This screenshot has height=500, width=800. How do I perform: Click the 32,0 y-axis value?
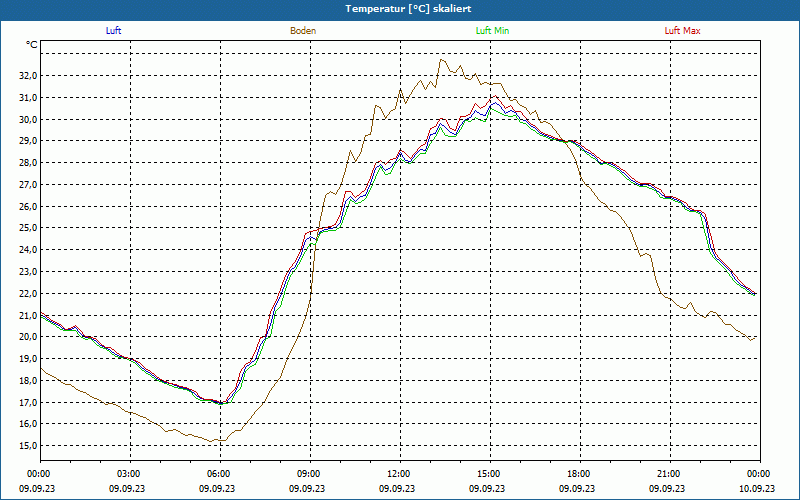pyautogui.click(x=27, y=76)
